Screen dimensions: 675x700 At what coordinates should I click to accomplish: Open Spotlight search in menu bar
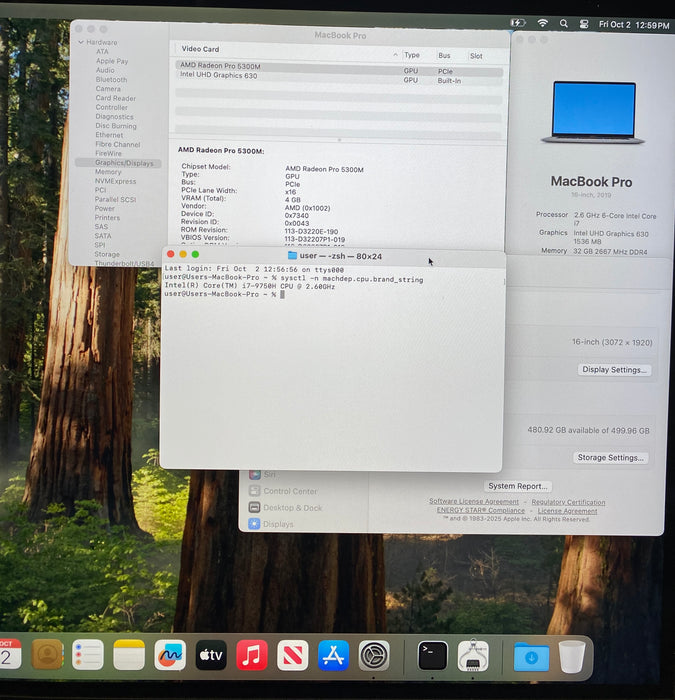pos(564,24)
